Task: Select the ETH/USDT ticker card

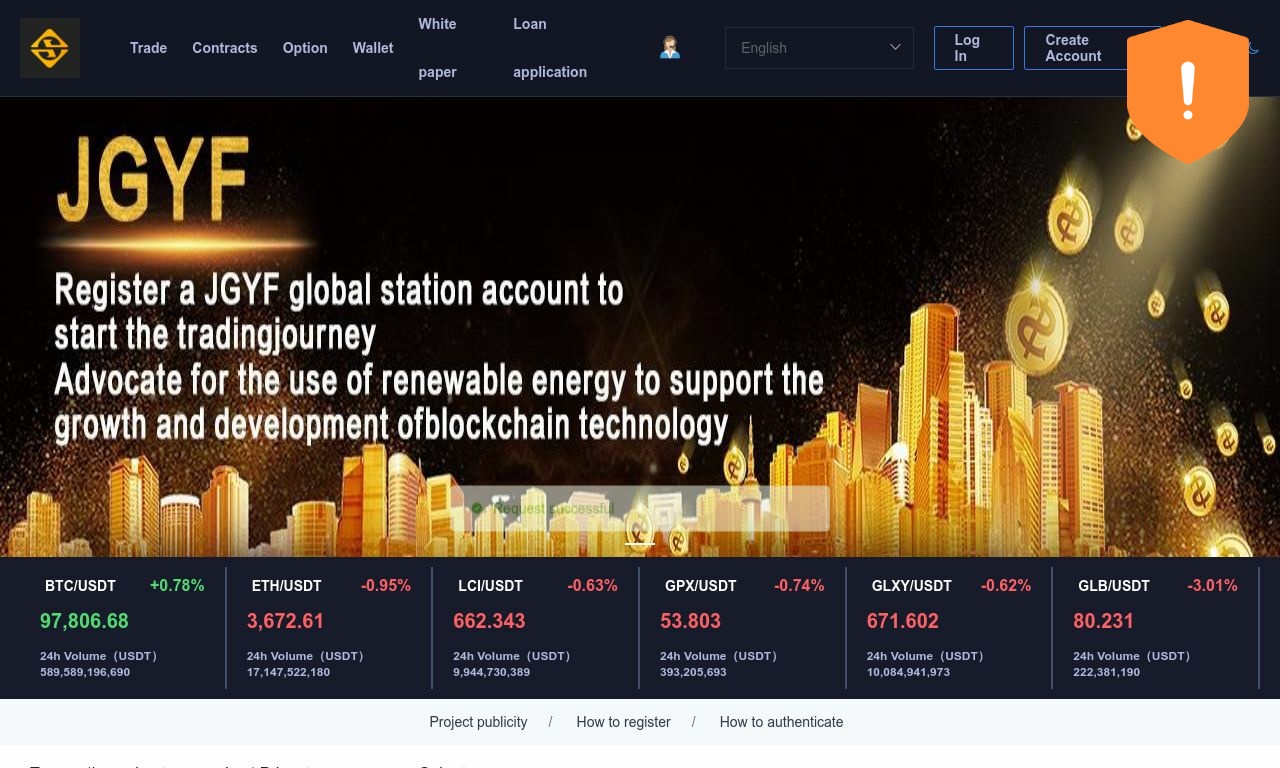Action: [330, 628]
